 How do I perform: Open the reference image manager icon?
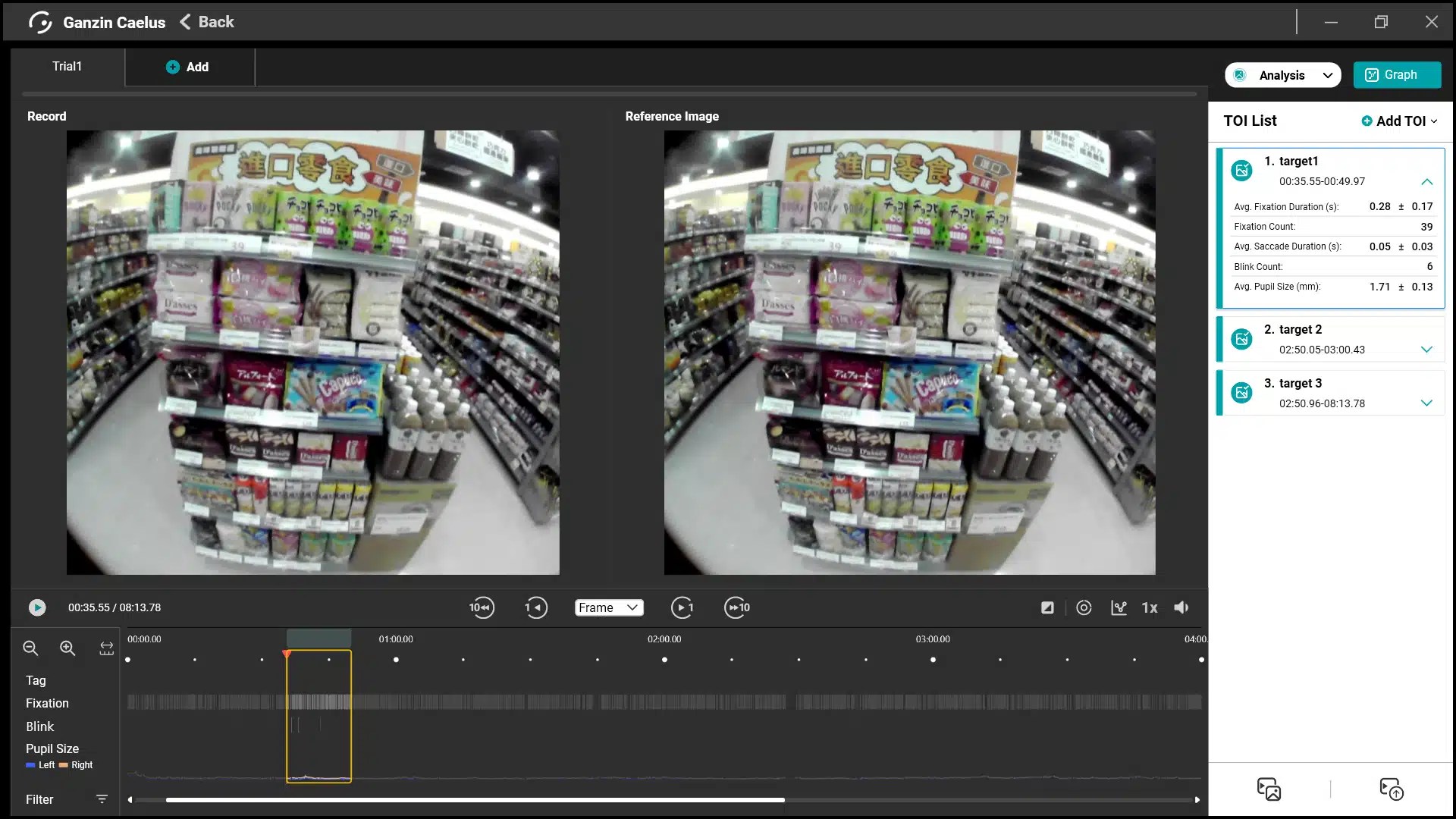pos(1269,789)
